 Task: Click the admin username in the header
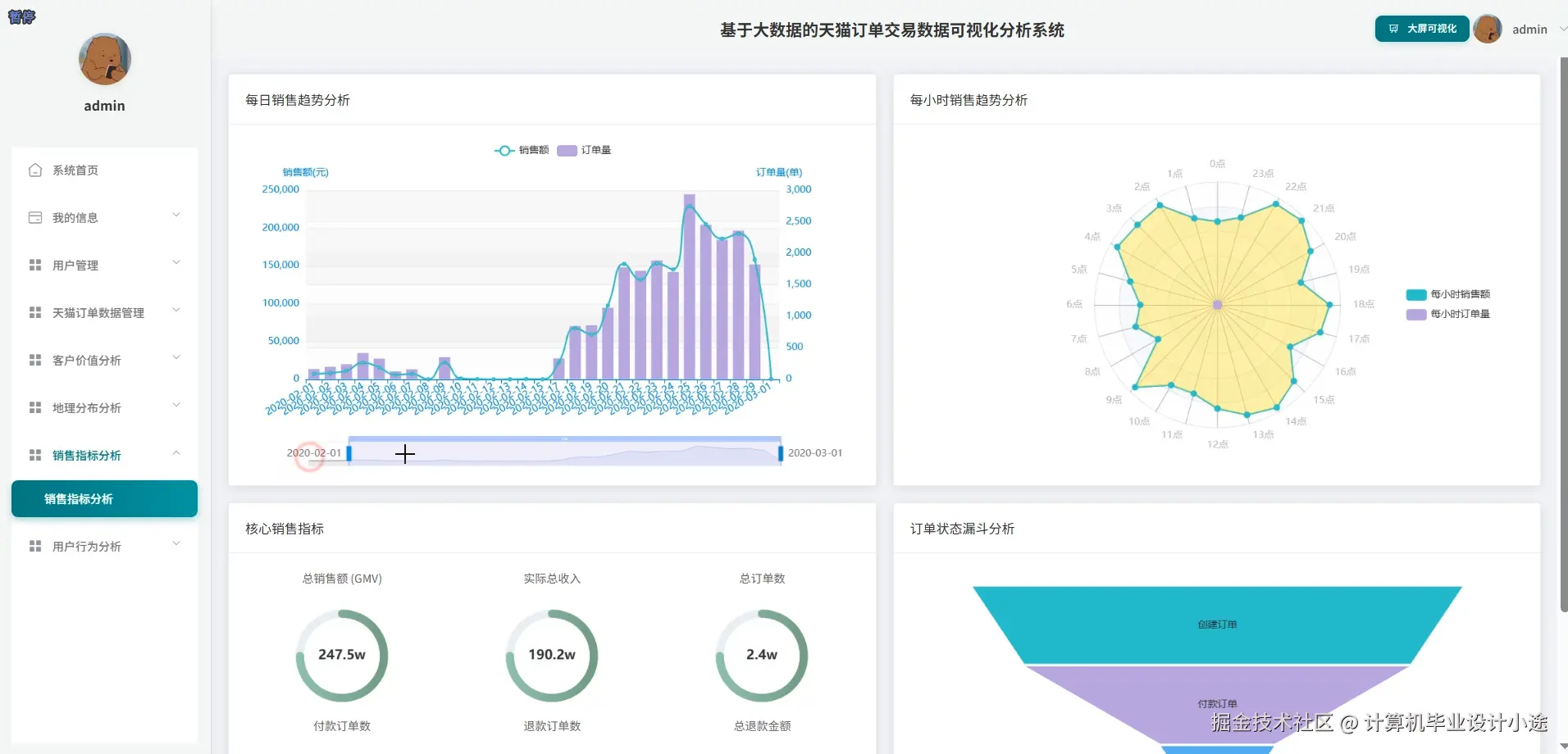(x=1529, y=30)
